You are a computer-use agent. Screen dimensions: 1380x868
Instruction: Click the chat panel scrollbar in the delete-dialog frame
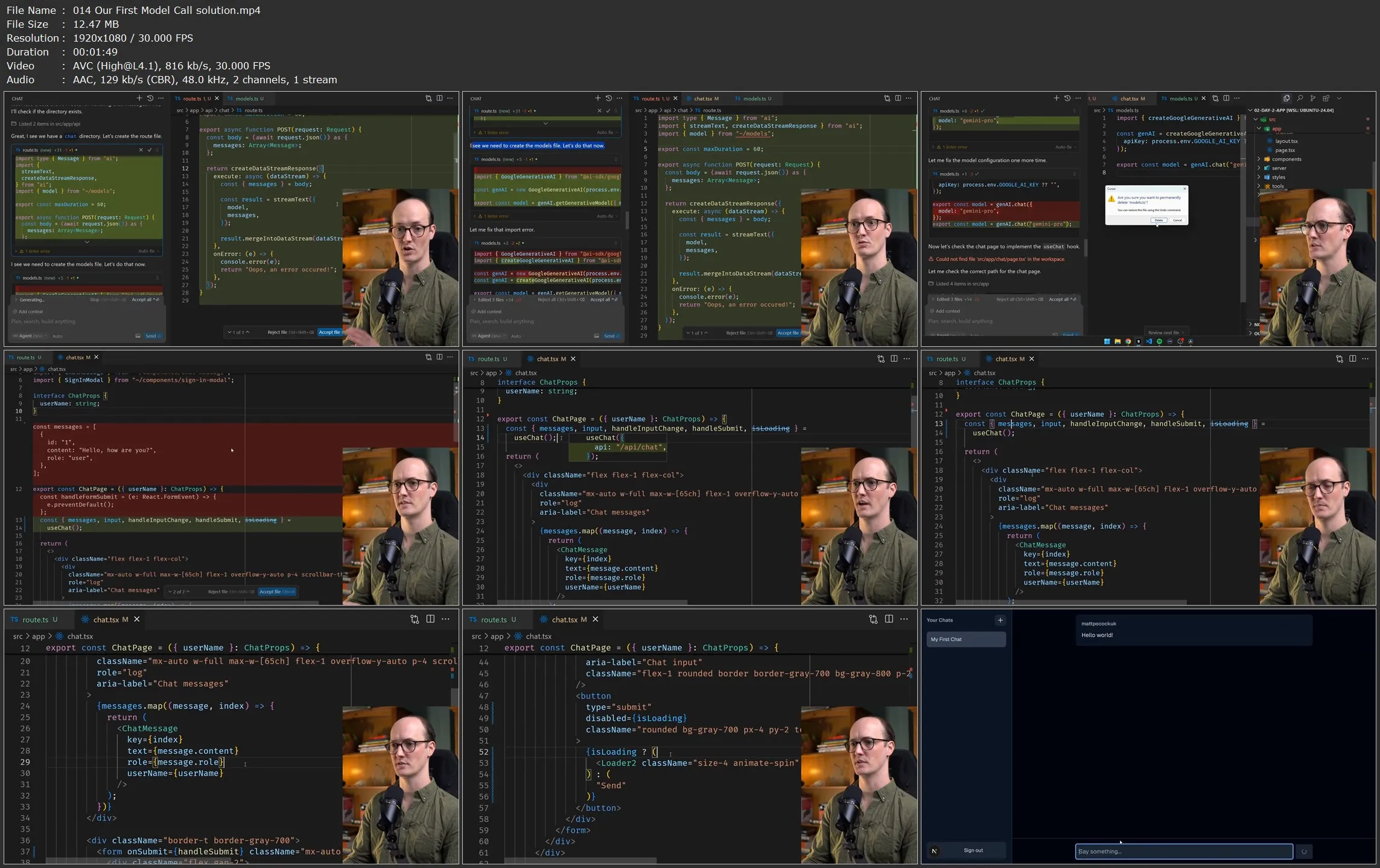coord(1086,248)
